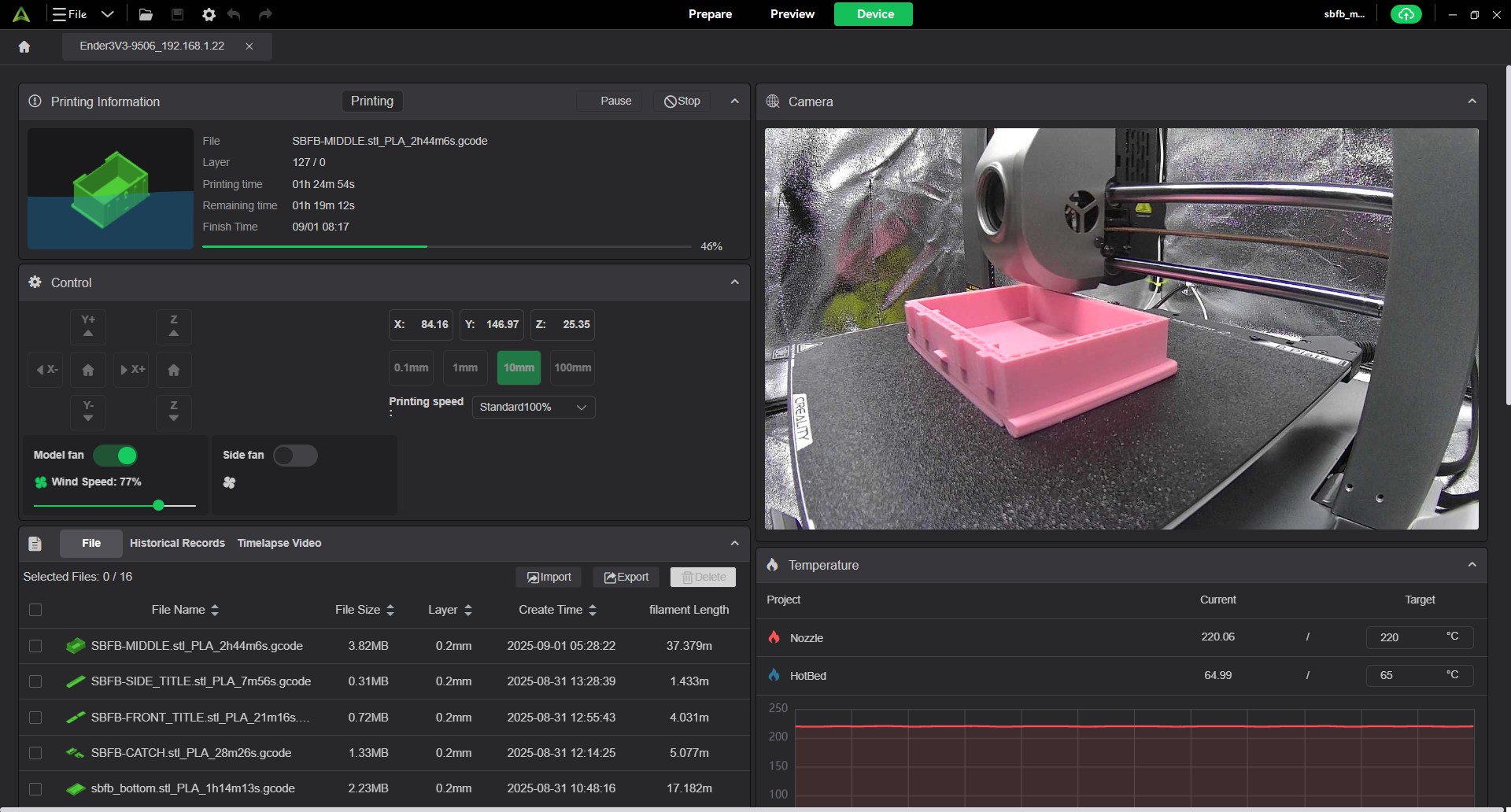The width and height of the screenshot is (1511, 812).
Task: Home the X/Y axes in Control panel
Action: [x=88, y=370]
